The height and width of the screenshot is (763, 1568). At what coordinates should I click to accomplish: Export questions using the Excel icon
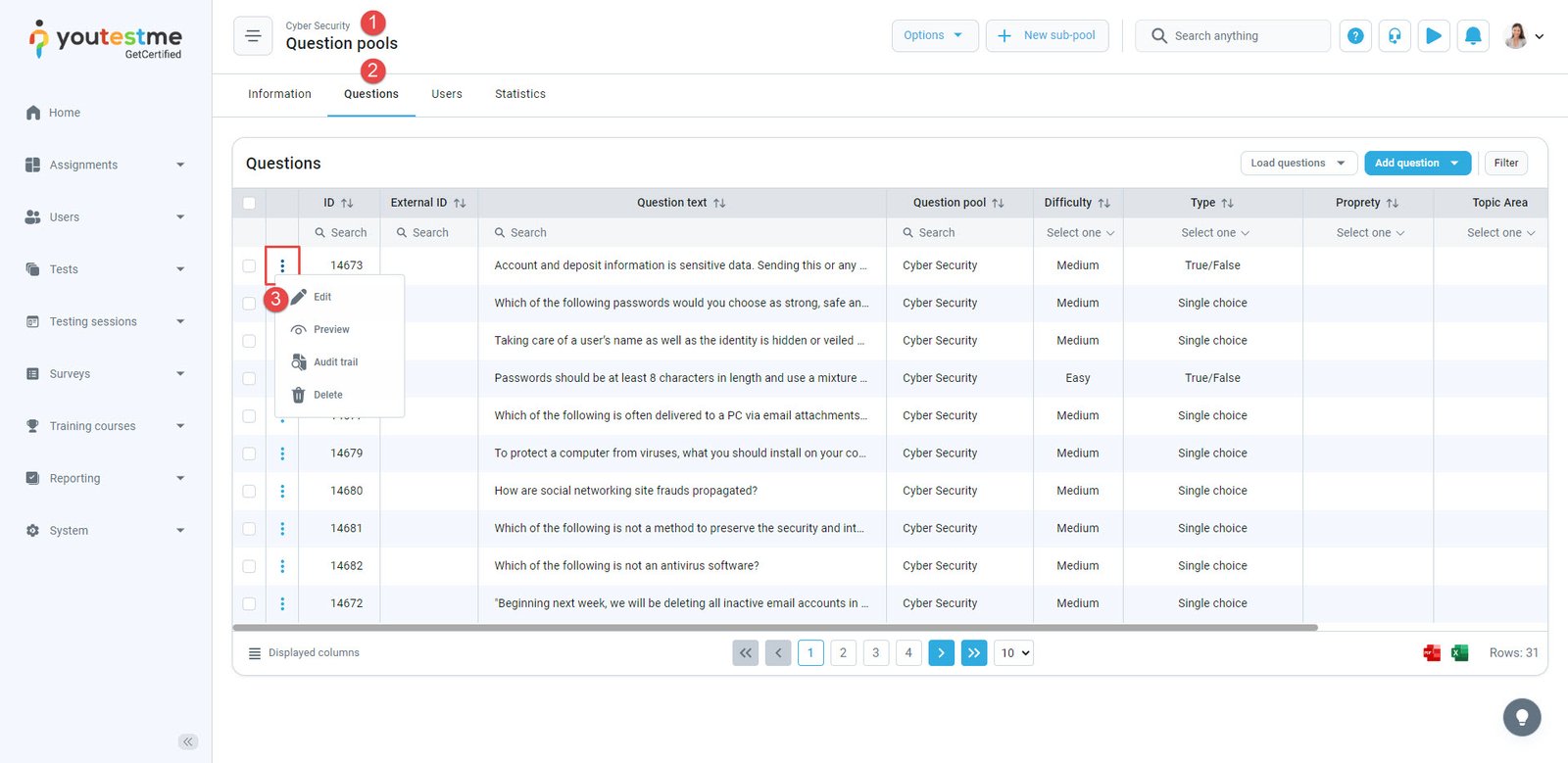pyautogui.click(x=1459, y=653)
